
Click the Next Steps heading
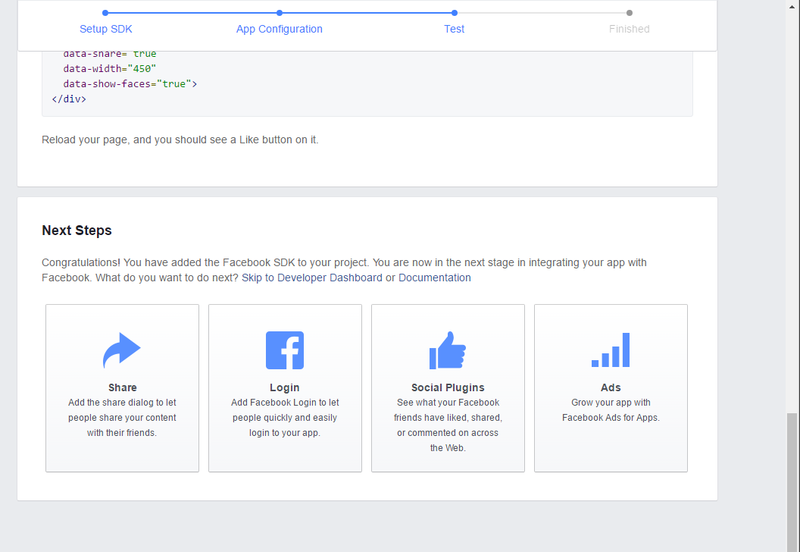pyautogui.click(x=77, y=231)
